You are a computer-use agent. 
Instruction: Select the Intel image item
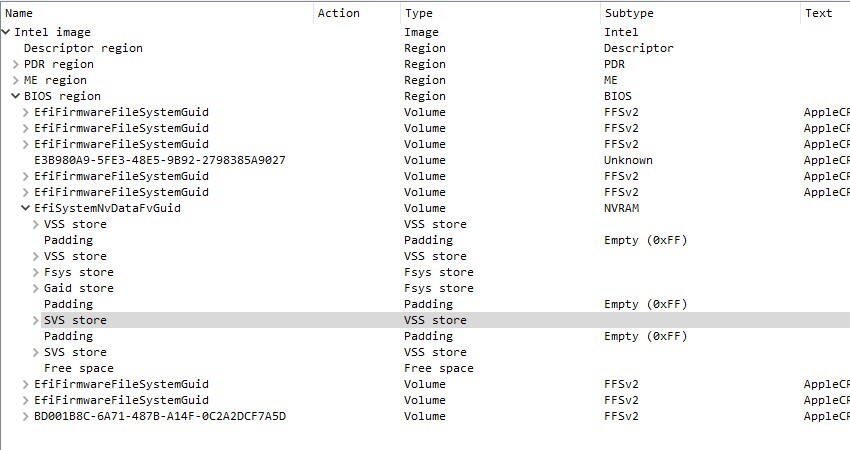(x=52, y=32)
